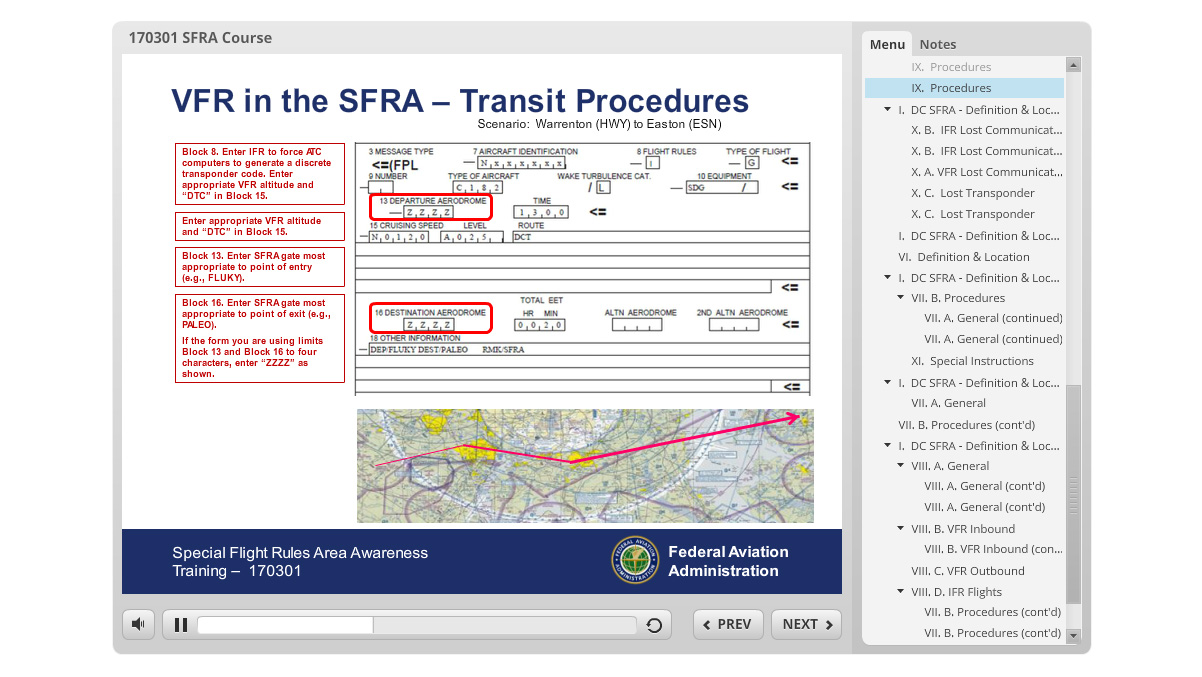
Task: Click the slide heading VFR in the SFRA
Action: (x=460, y=101)
